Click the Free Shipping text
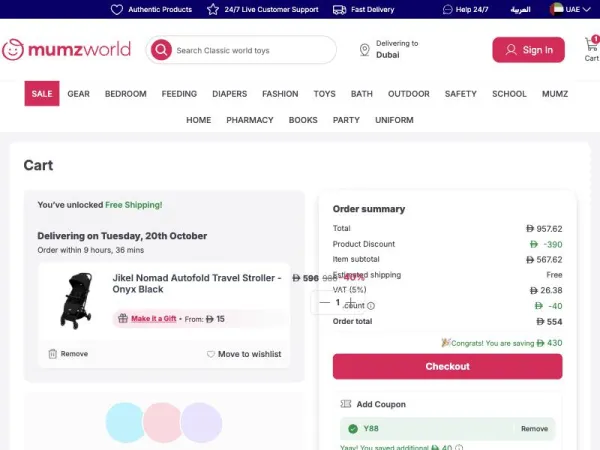The width and height of the screenshot is (600, 450). [134, 205]
